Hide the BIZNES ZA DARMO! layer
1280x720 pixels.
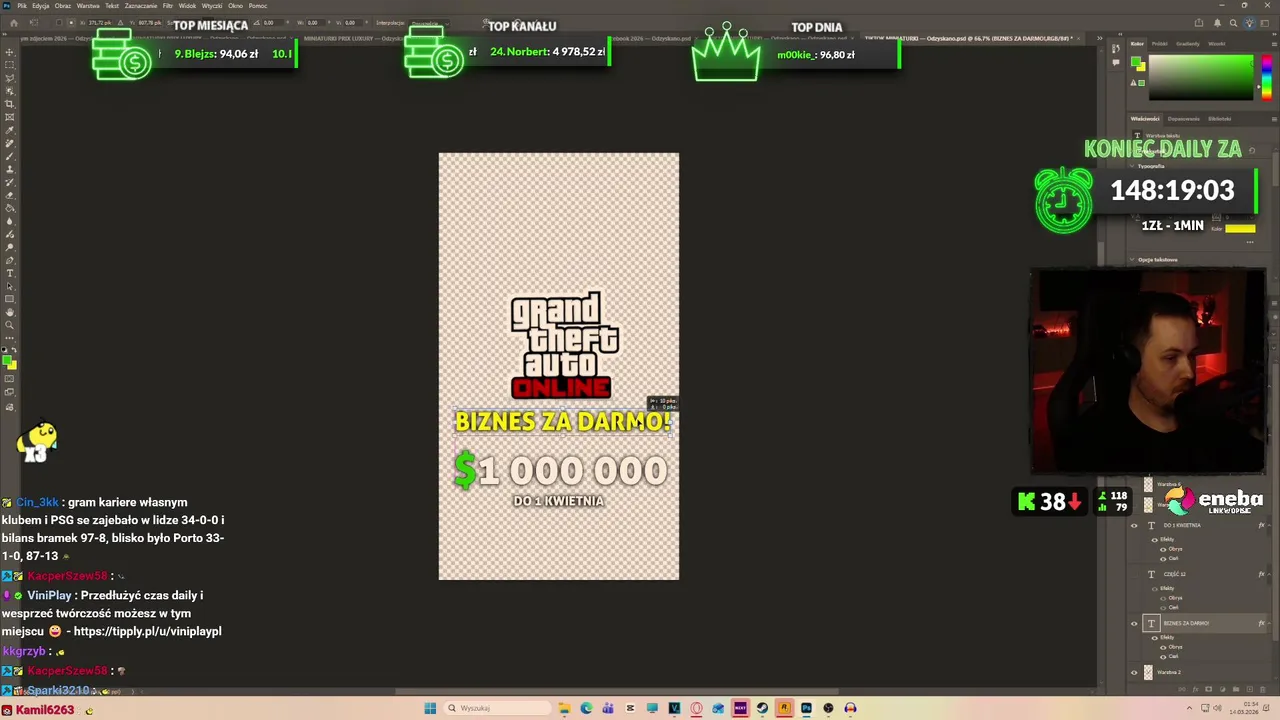point(1134,623)
